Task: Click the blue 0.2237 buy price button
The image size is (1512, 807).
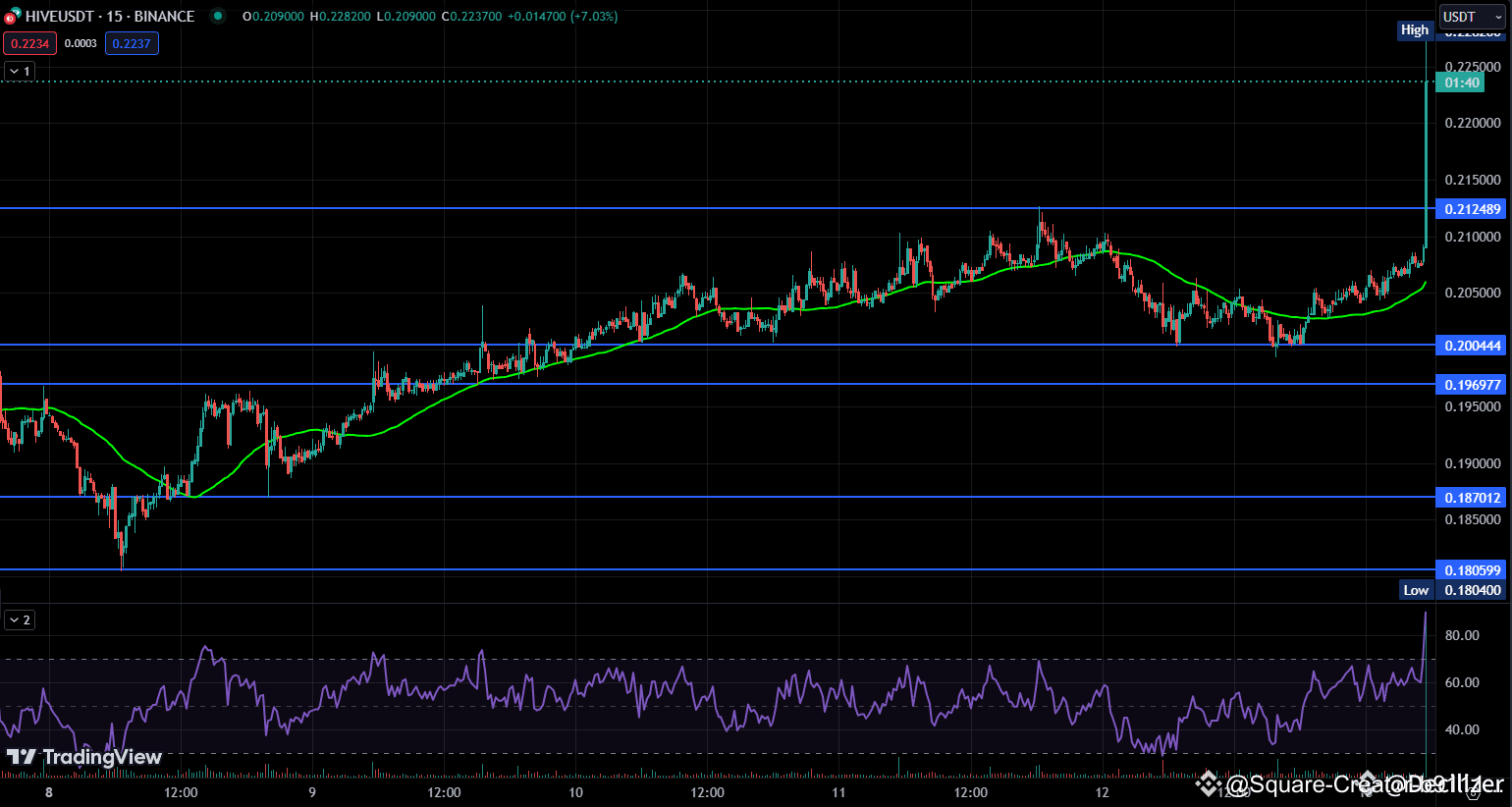Action: (x=132, y=43)
